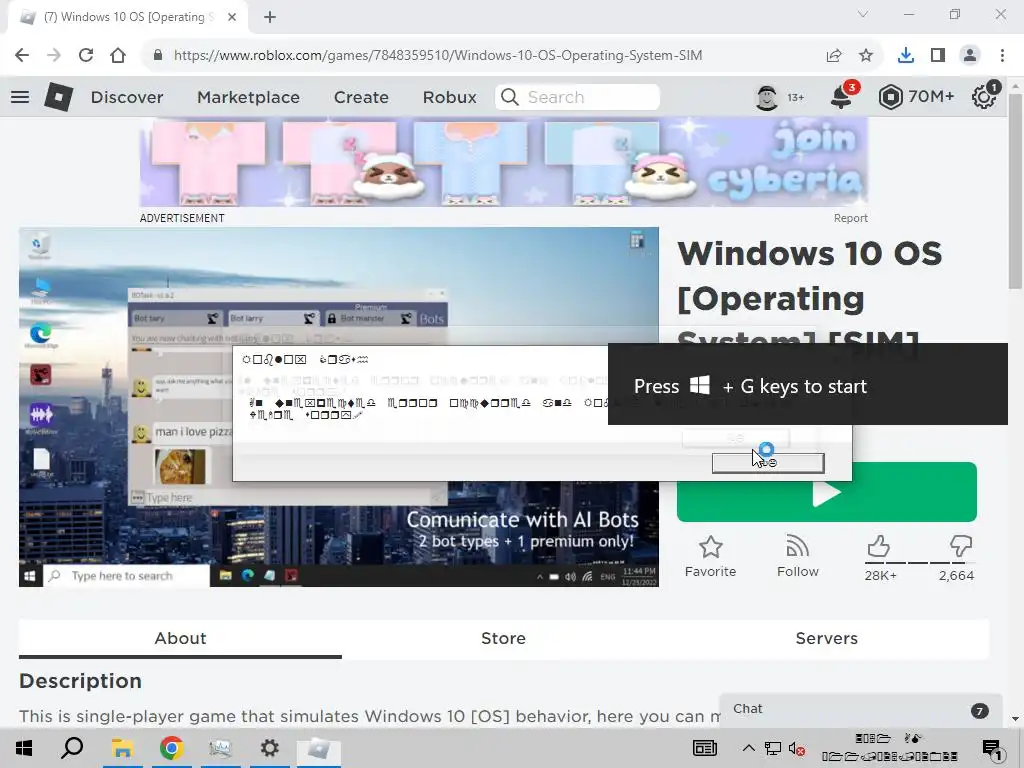Viewport: 1024px width, 768px height.
Task: Open Windows taskbar search
Action: click(72, 748)
